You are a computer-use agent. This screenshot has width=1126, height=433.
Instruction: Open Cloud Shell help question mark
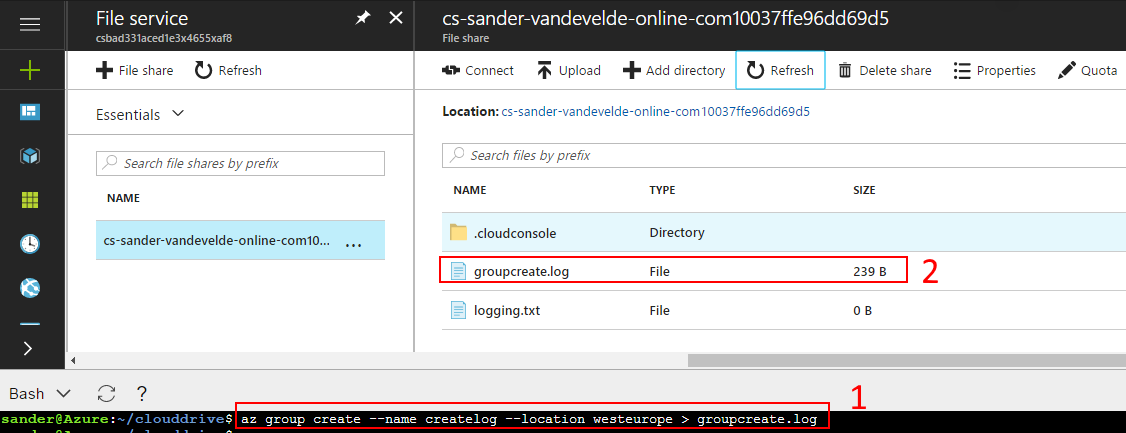(142, 393)
